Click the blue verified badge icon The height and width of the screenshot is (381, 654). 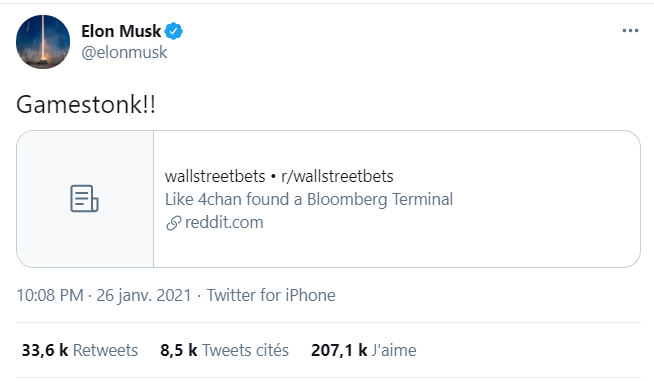pyautogui.click(x=174, y=31)
